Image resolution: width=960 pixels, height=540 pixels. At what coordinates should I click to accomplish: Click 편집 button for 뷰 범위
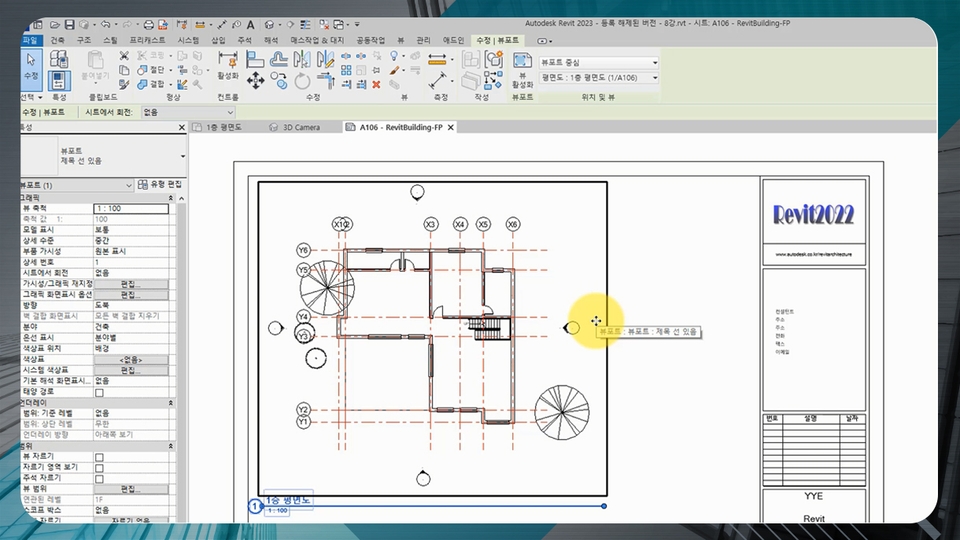(x=131, y=489)
